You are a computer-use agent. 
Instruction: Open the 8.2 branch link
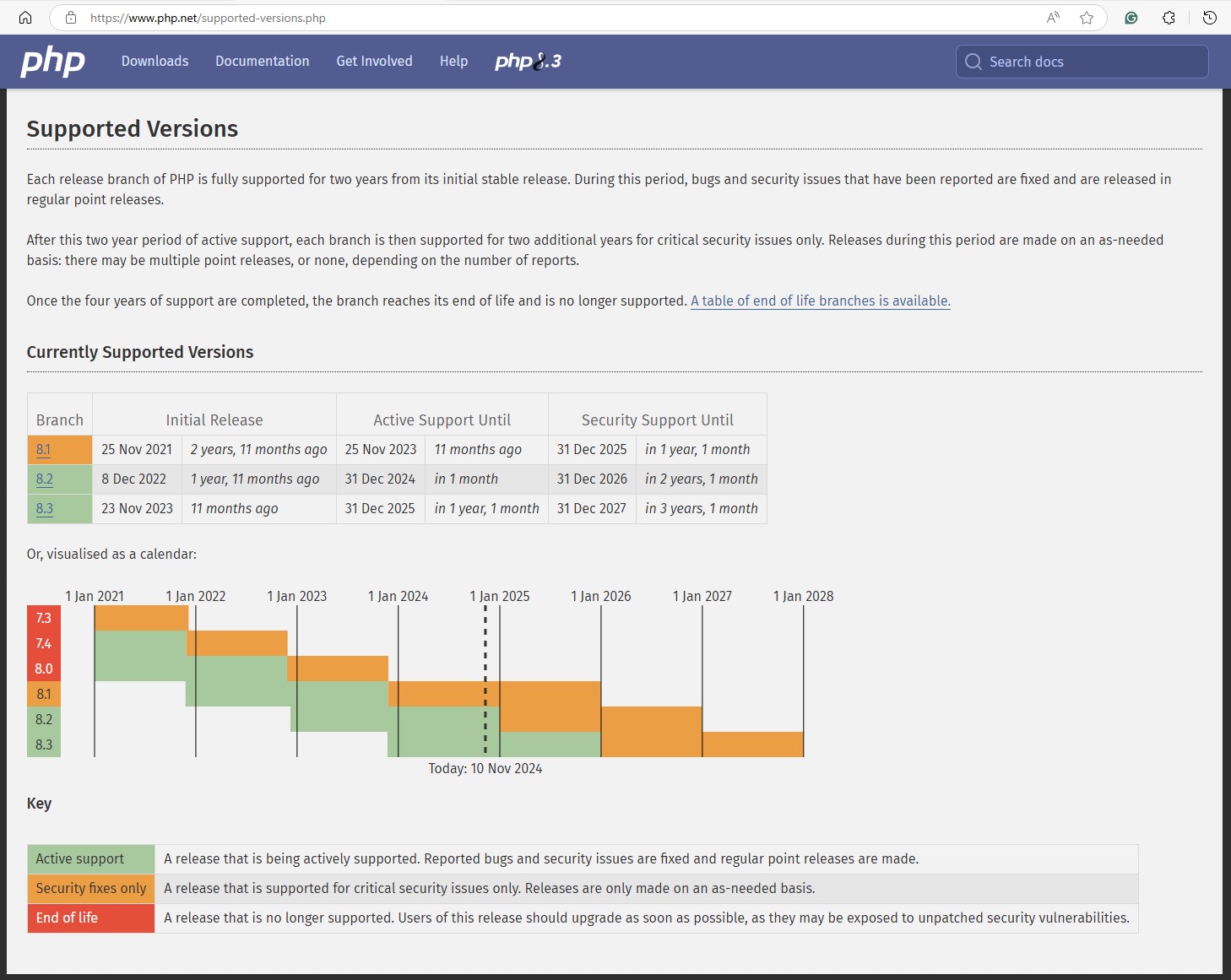pyautogui.click(x=45, y=479)
